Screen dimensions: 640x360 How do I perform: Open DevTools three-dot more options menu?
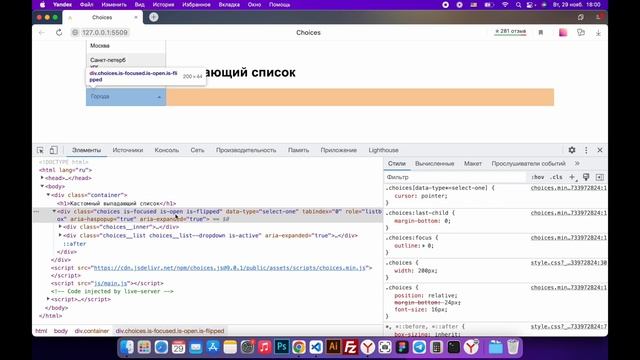pyautogui.click(x=586, y=150)
